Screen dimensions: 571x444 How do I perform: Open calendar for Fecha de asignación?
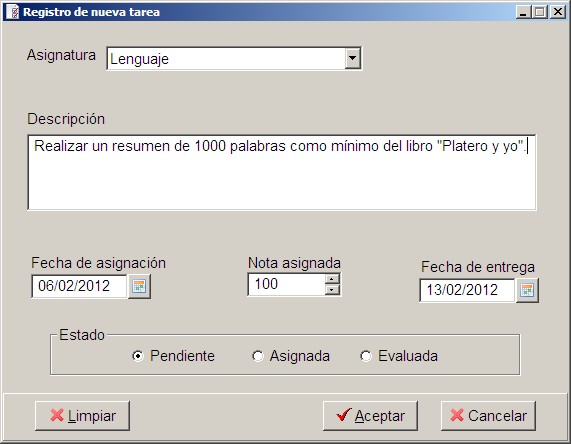(139, 286)
